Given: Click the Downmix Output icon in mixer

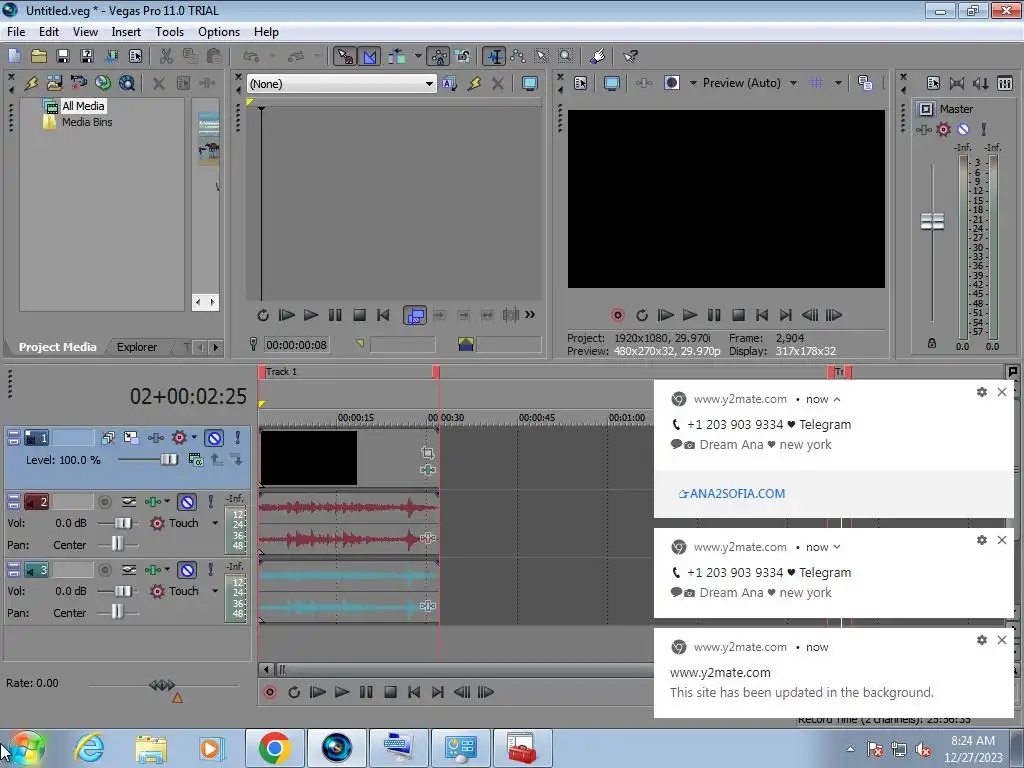Looking at the screenshot, I should click(x=957, y=83).
